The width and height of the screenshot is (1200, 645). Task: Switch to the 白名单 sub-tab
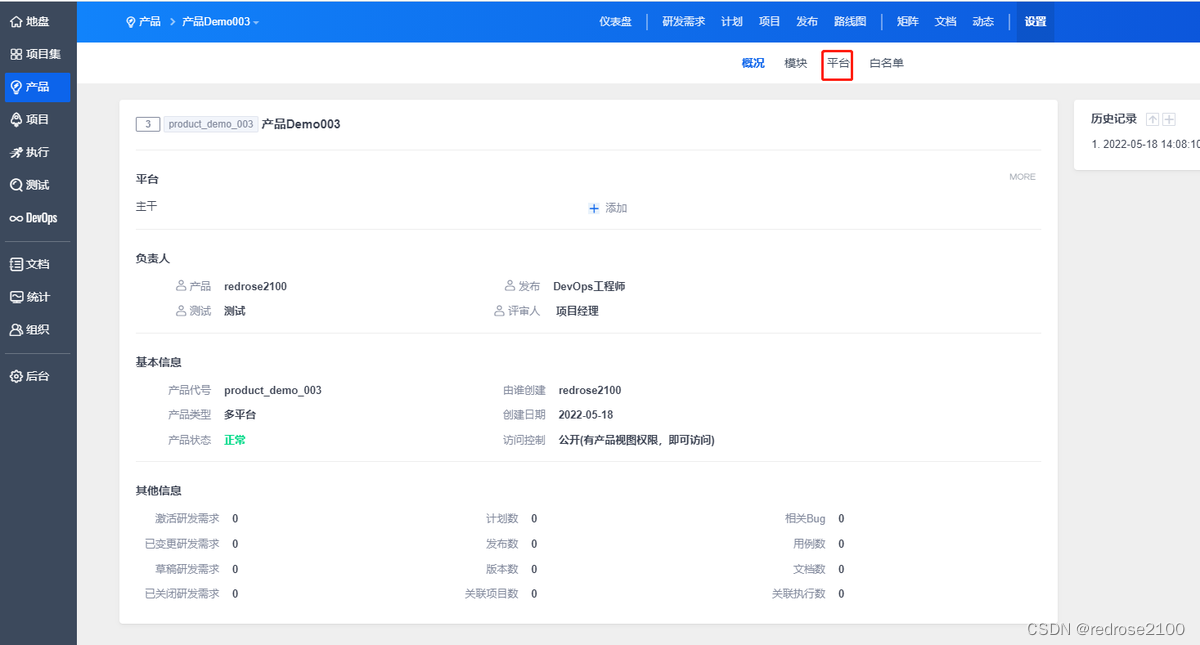pos(886,63)
